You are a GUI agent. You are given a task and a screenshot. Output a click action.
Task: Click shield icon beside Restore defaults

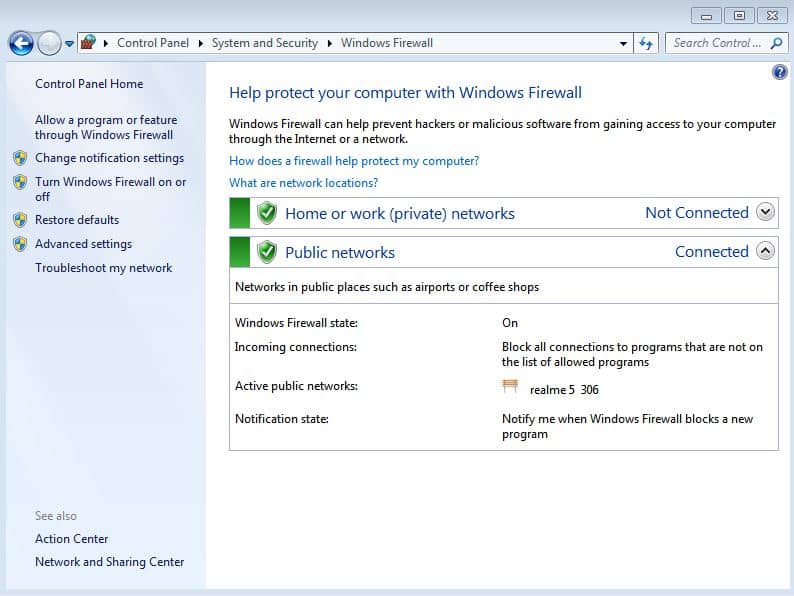point(20,220)
